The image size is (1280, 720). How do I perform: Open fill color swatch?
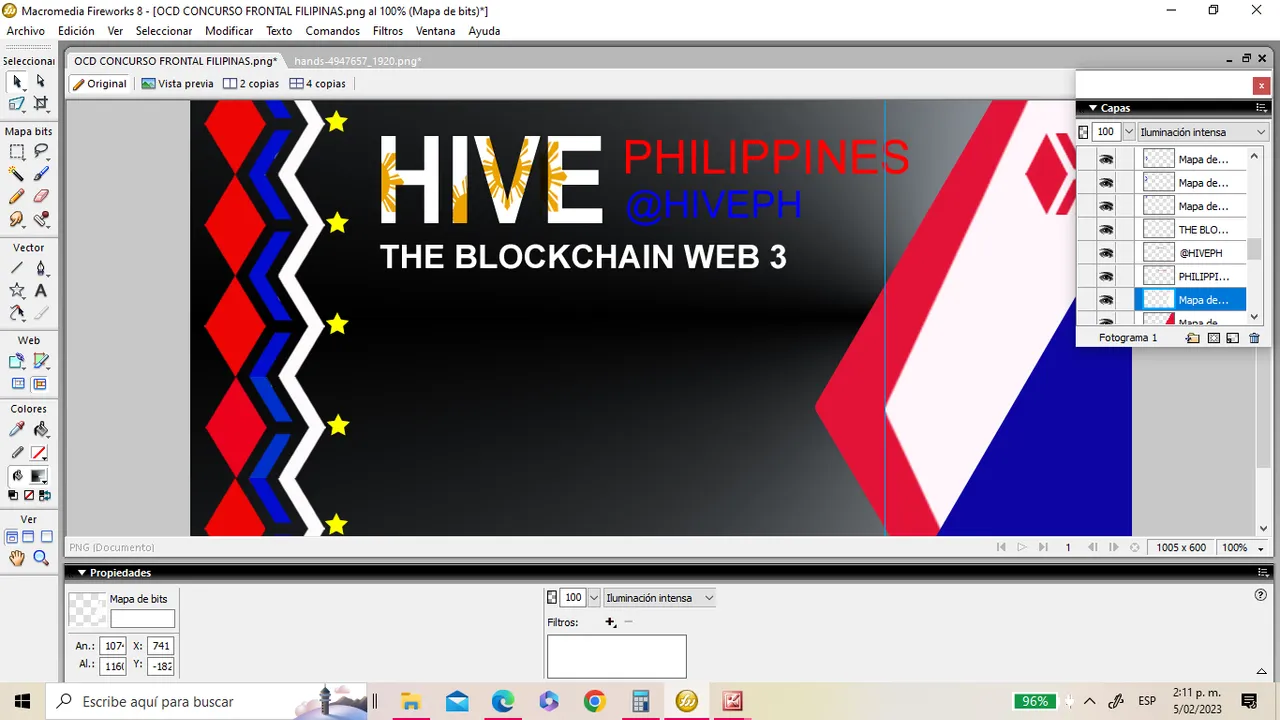pos(39,476)
